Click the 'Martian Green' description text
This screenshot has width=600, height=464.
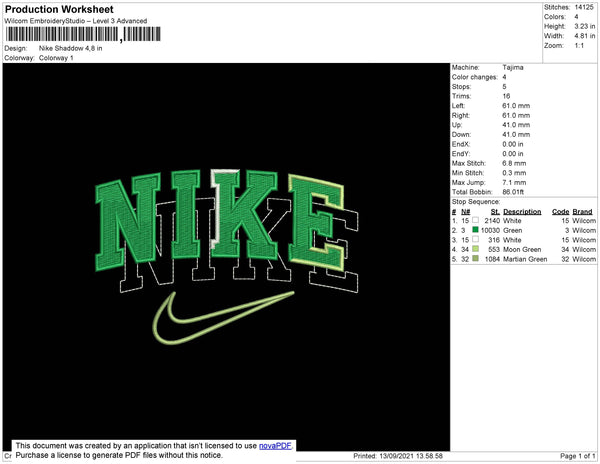tap(525, 259)
